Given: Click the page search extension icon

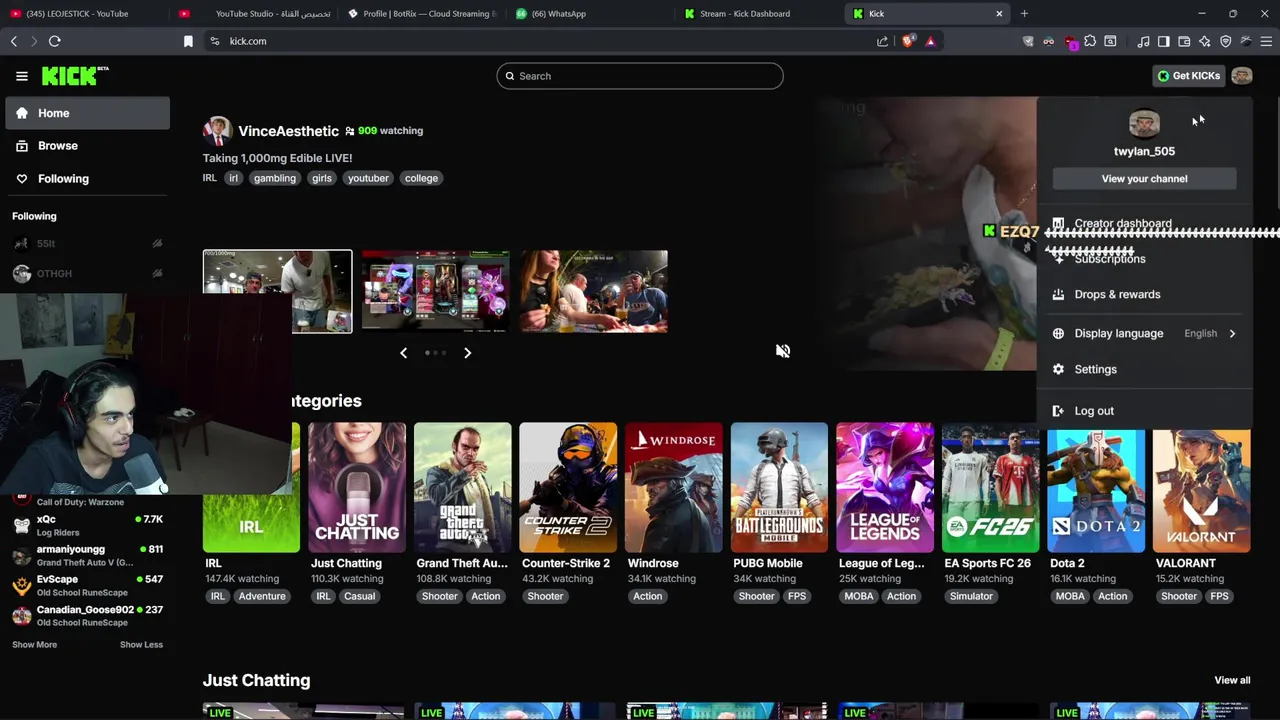Looking at the screenshot, I should click(1110, 41).
